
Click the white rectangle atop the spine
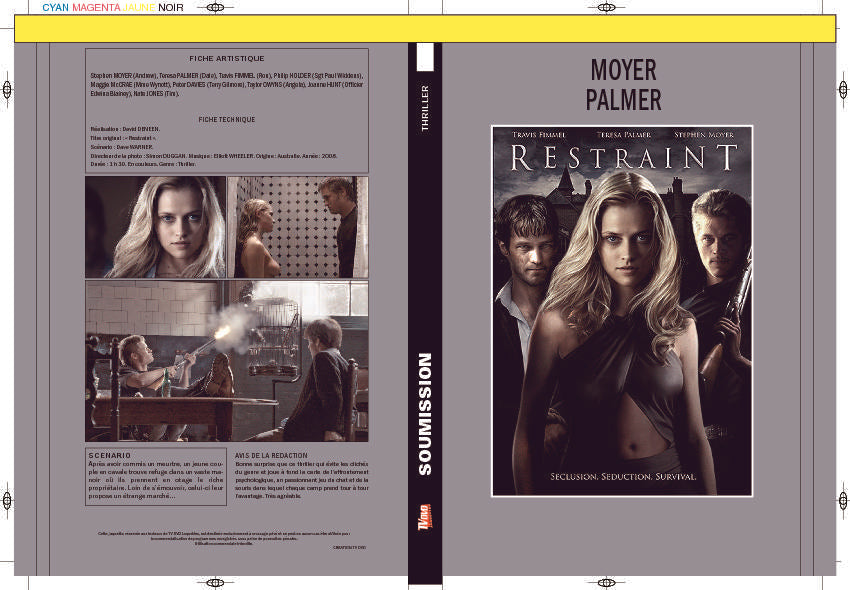click(x=425, y=57)
